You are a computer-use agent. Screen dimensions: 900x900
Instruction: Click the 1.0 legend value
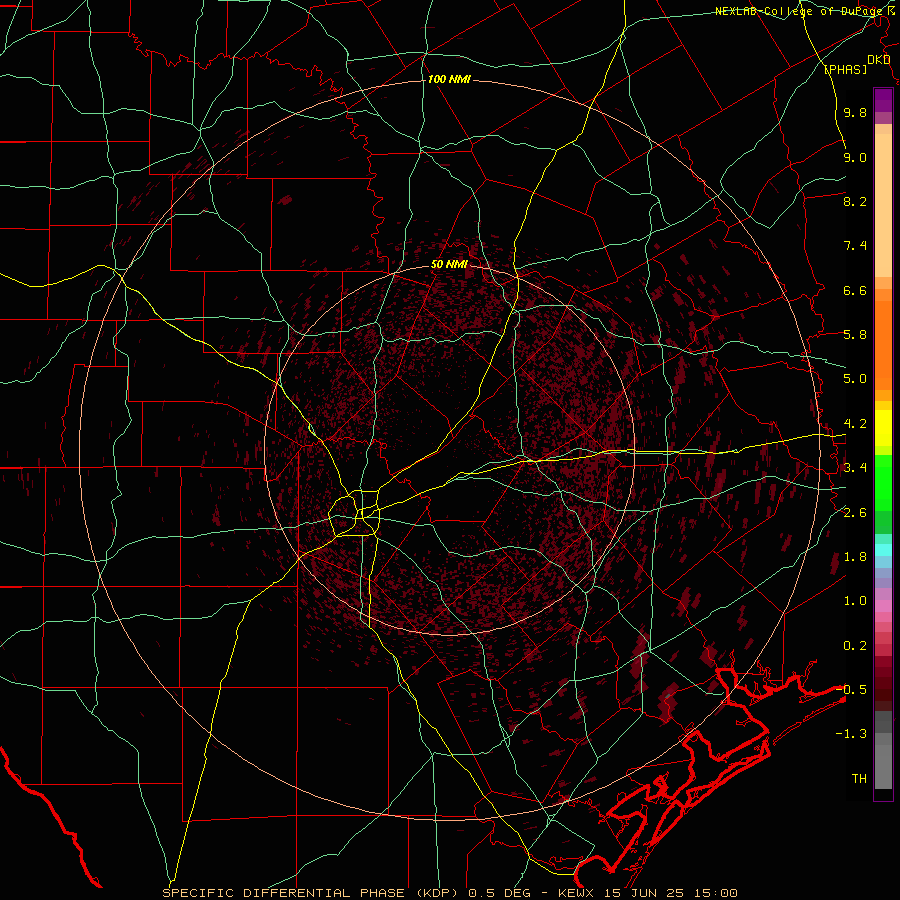pyautogui.click(x=855, y=601)
